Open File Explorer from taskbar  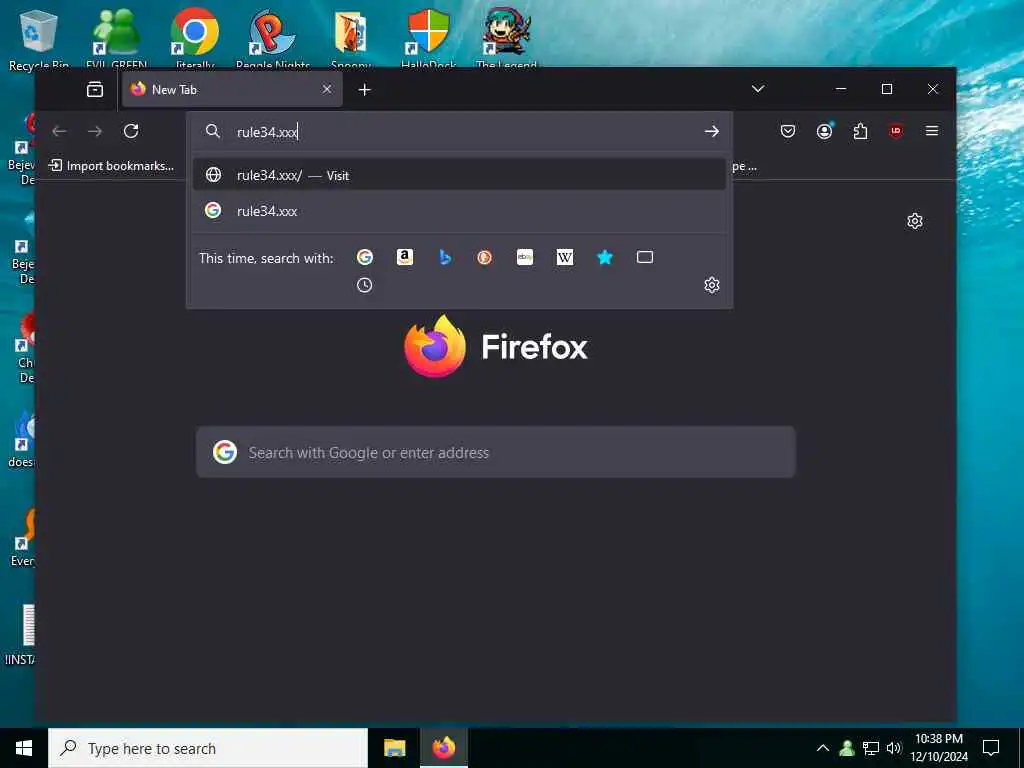[x=394, y=748]
